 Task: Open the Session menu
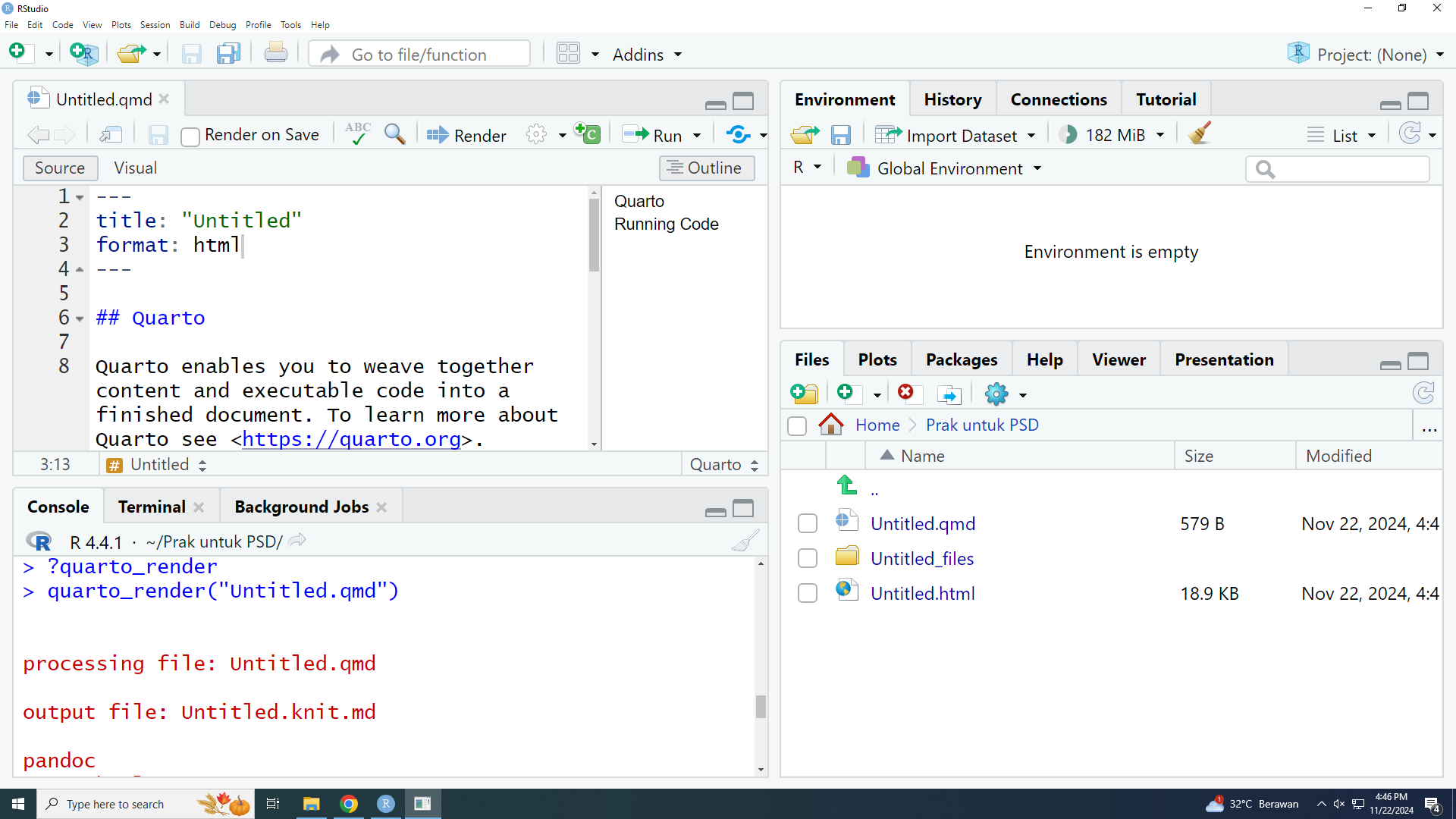pos(155,25)
